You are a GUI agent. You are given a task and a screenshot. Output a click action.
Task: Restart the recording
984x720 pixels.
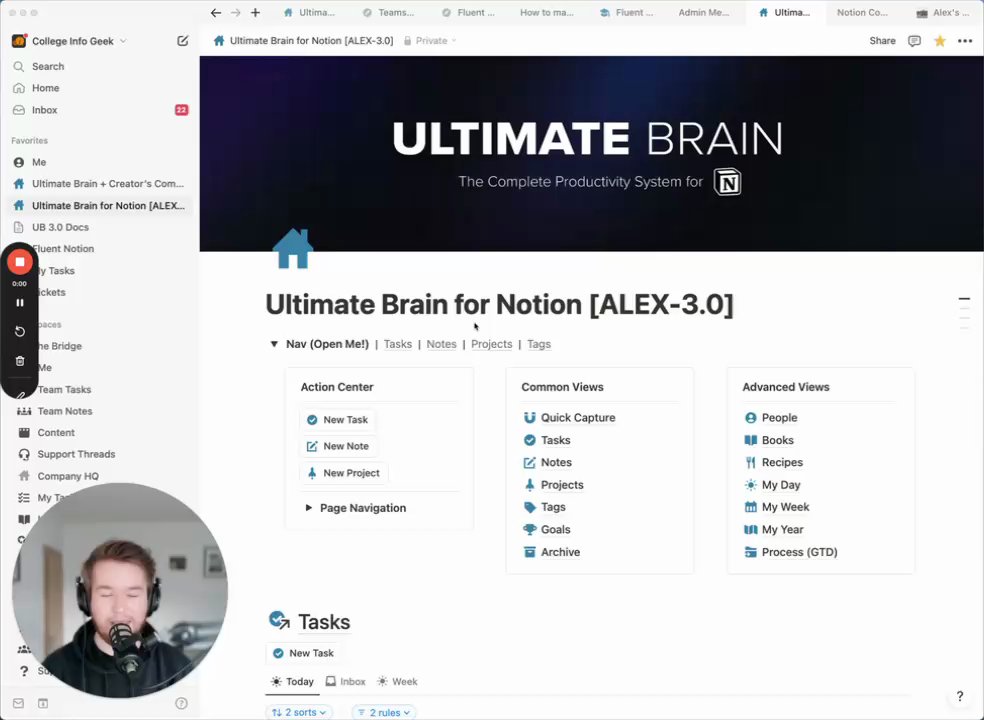click(20, 331)
